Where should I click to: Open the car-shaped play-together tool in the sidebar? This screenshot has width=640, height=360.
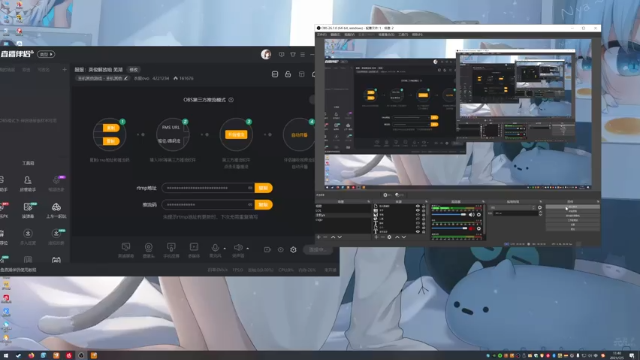[56, 207]
